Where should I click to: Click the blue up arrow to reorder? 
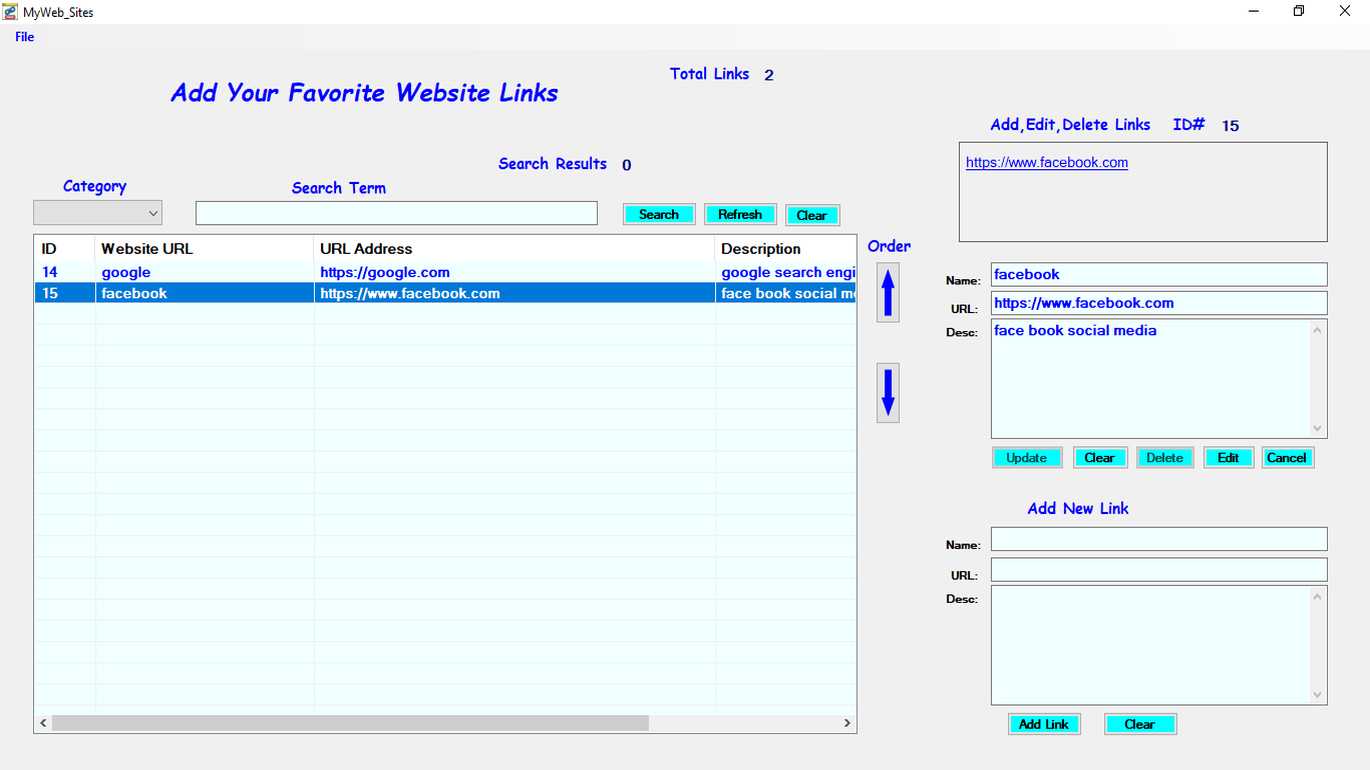[886, 291]
